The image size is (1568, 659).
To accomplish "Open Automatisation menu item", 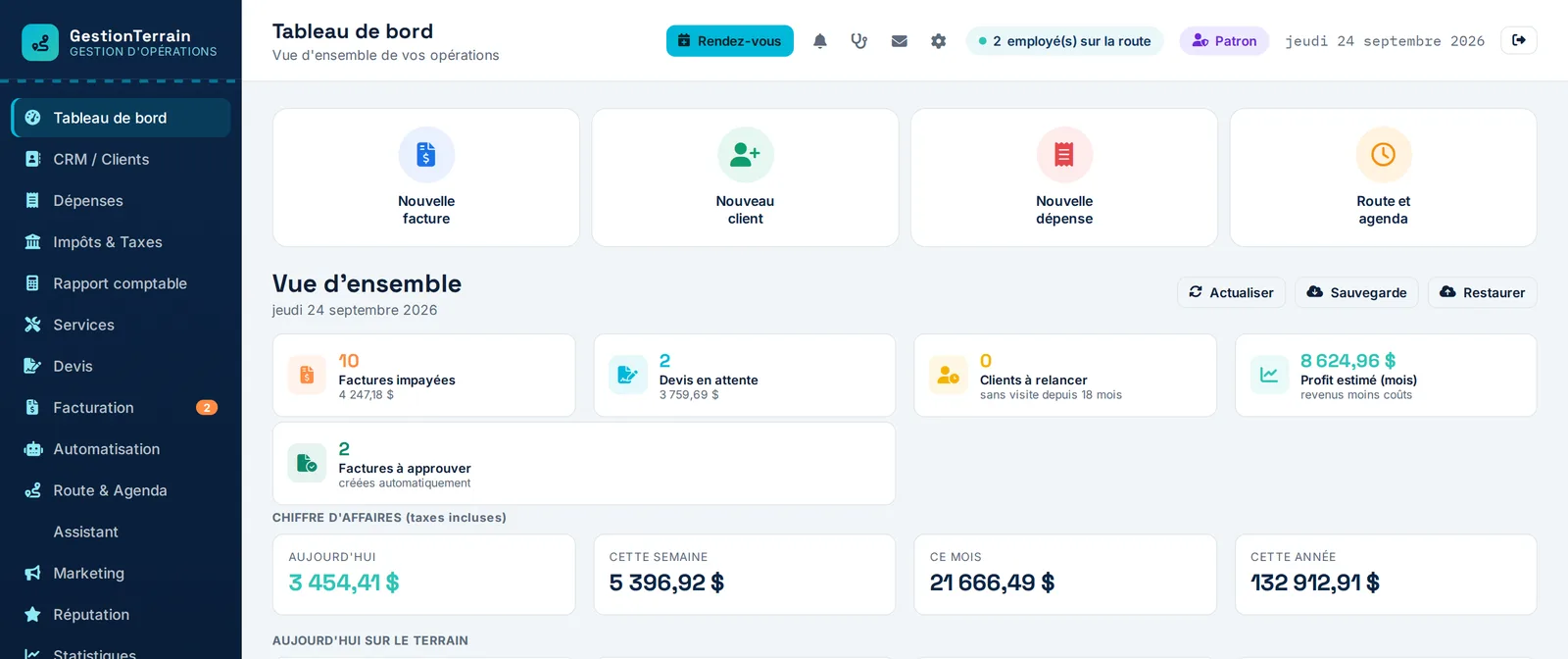I will (122, 449).
